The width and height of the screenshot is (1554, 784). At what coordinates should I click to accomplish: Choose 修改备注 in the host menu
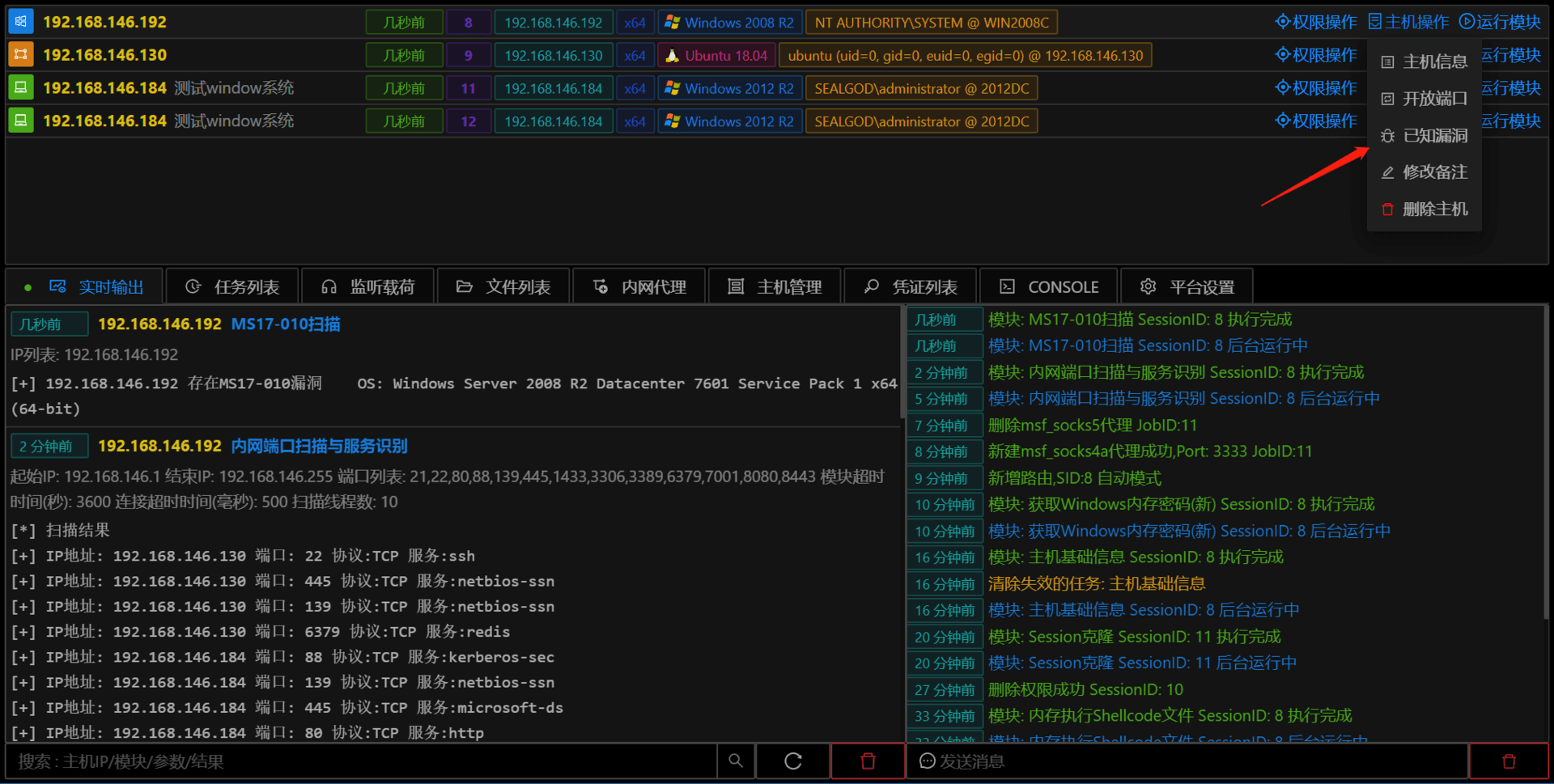[1424, 172]
